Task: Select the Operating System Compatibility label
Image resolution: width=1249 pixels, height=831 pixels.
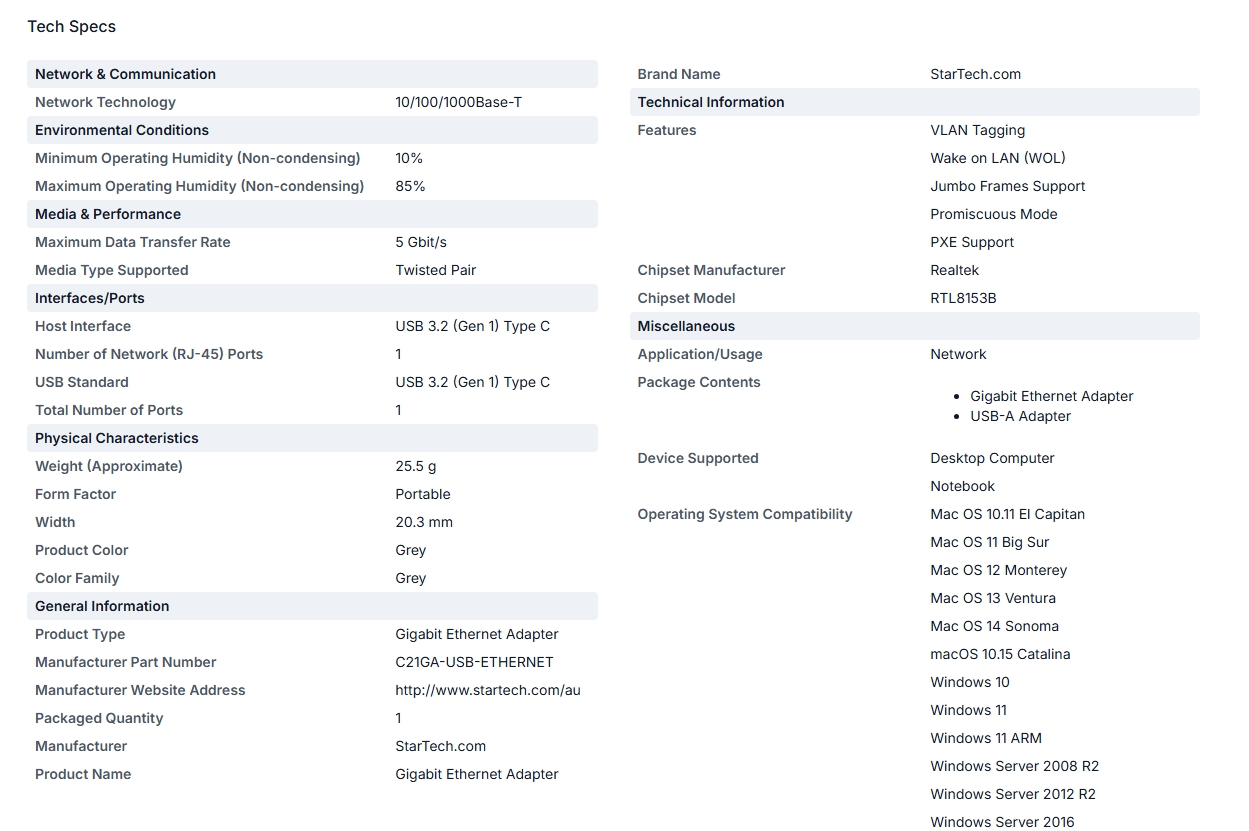Action: [745, 514]
